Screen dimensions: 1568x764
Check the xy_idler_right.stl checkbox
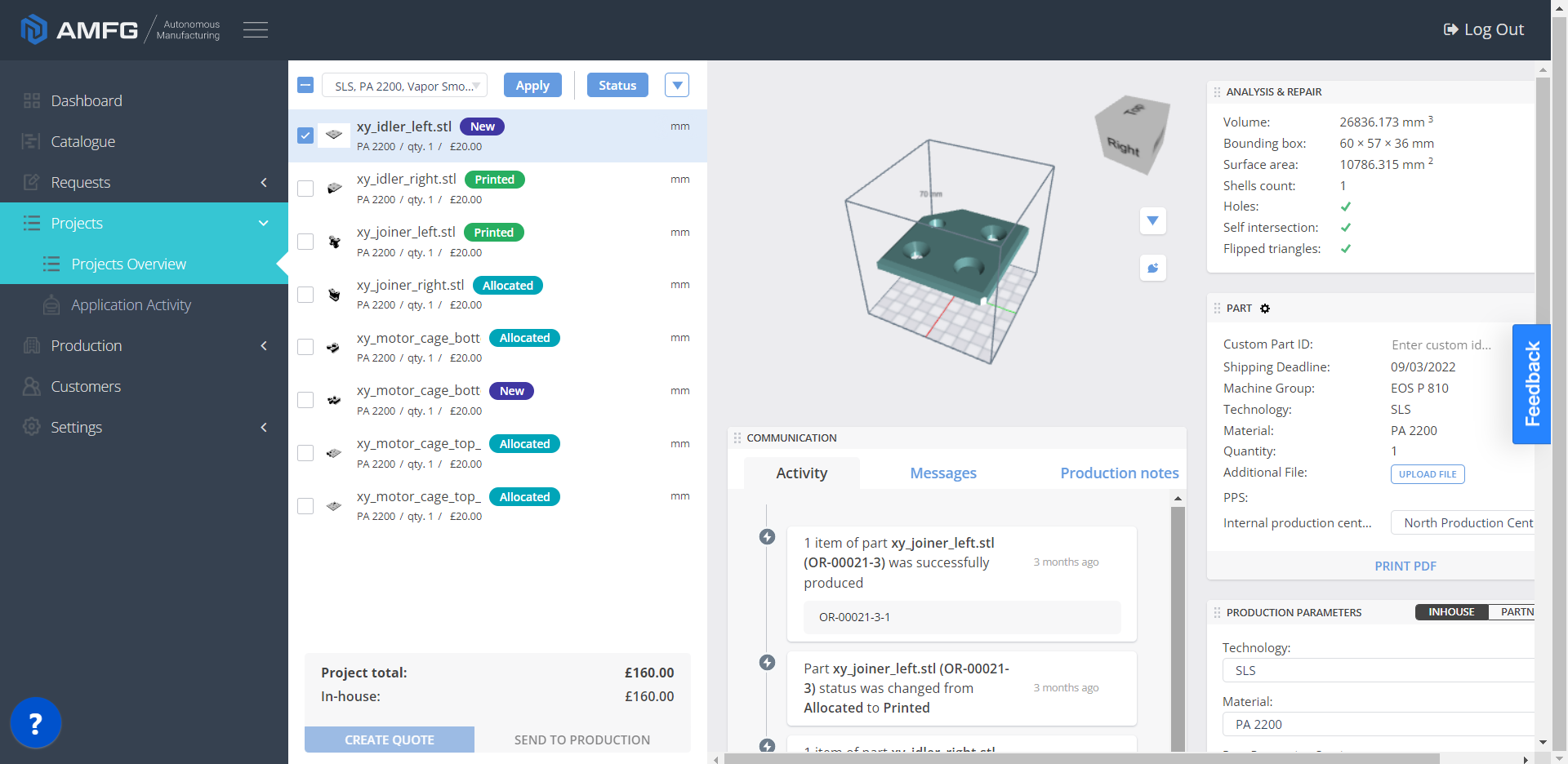click(x=305, y=189)
